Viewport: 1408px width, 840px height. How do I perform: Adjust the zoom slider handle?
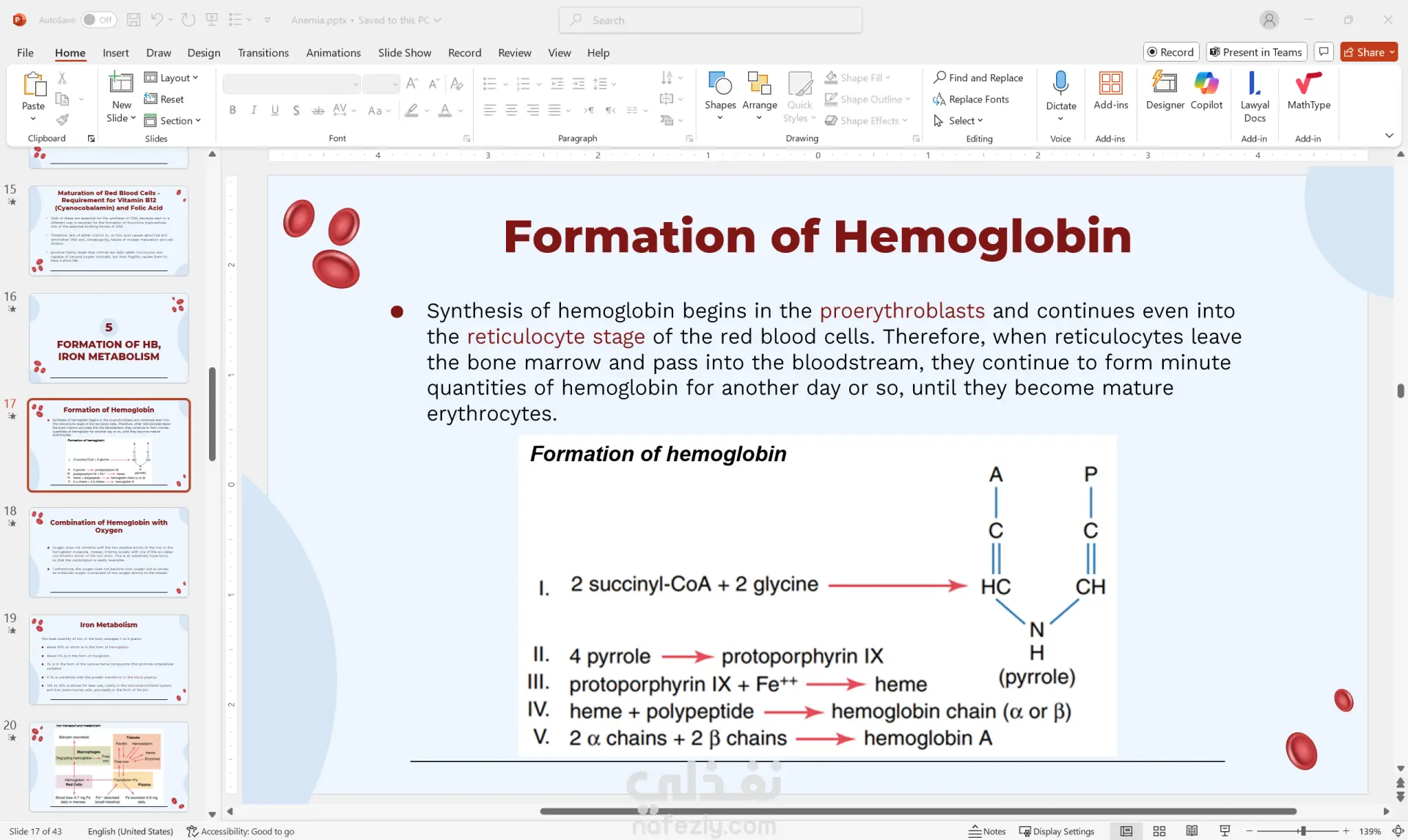pos(1303,830)
